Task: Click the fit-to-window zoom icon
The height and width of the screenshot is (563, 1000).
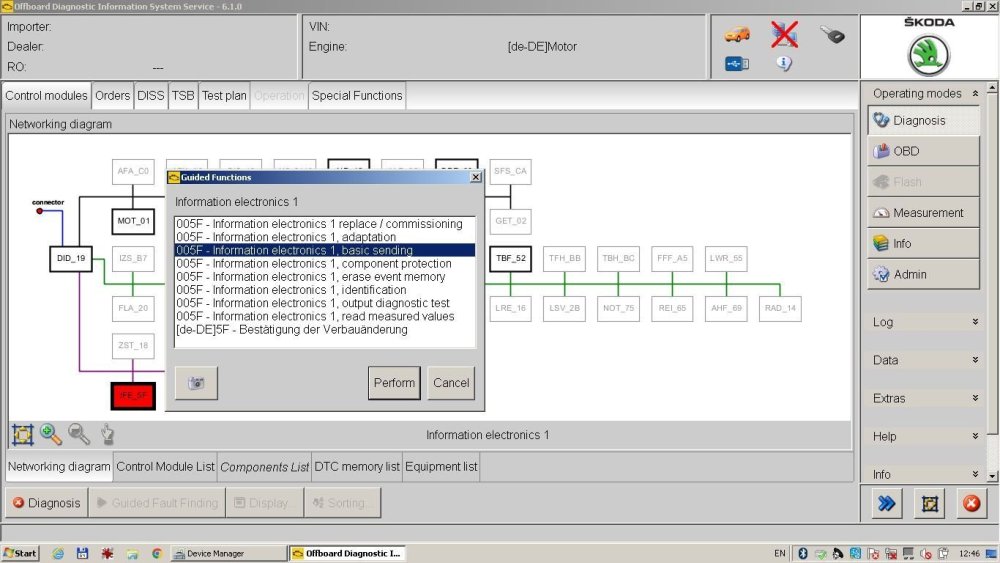Action: click(x=22, y=434)
